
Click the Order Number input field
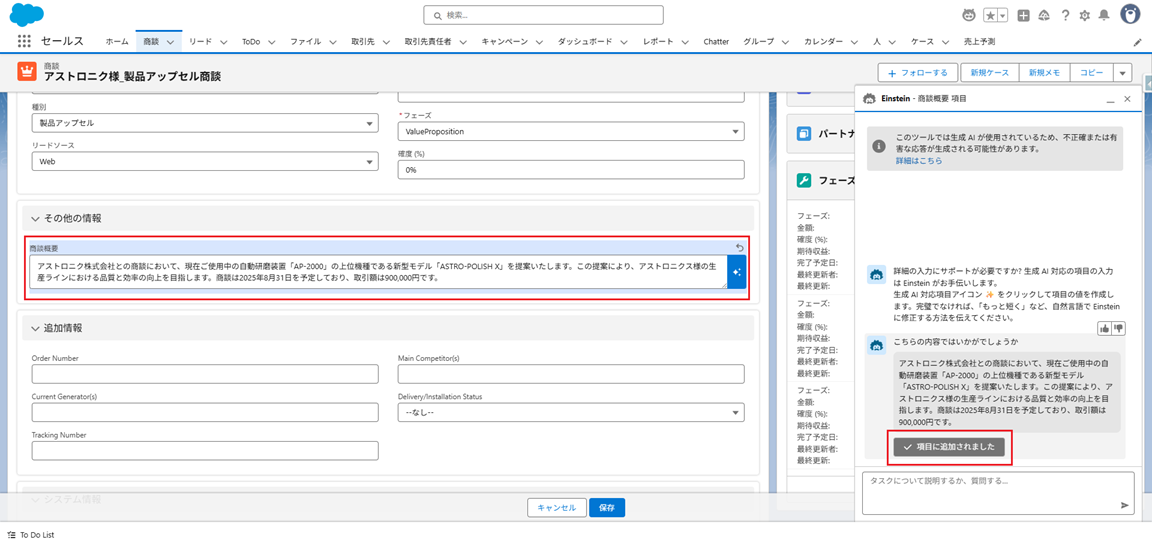pos(205,374)
